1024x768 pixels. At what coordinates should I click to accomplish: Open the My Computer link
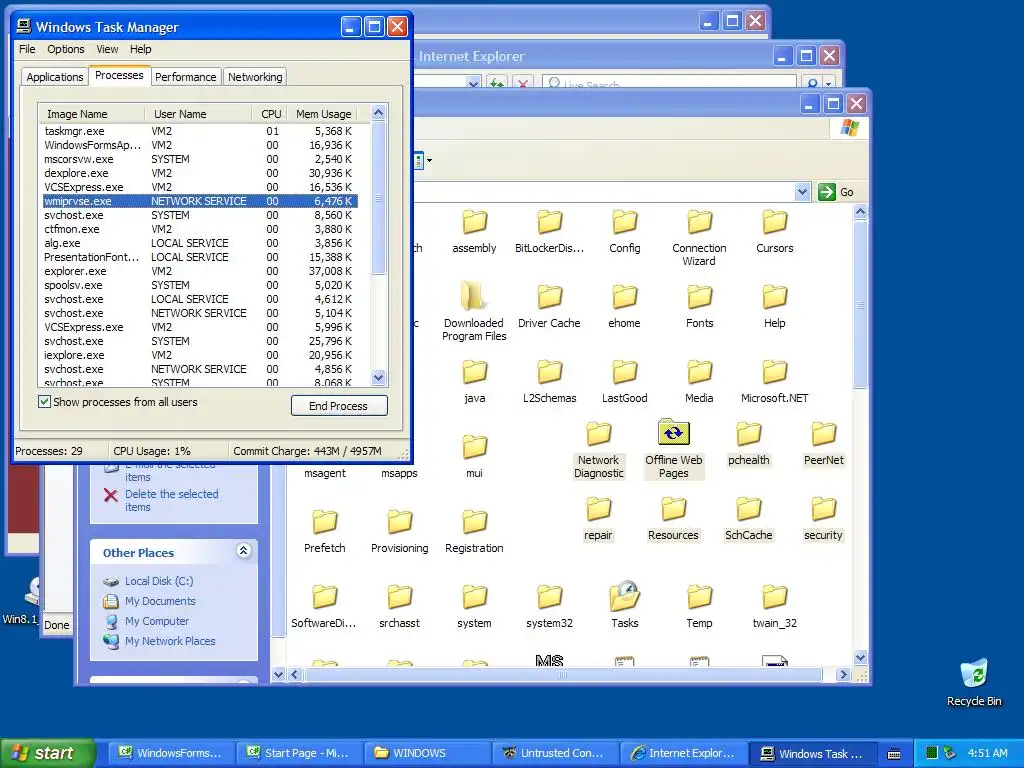pyautogui.click(x=157, y=621)
